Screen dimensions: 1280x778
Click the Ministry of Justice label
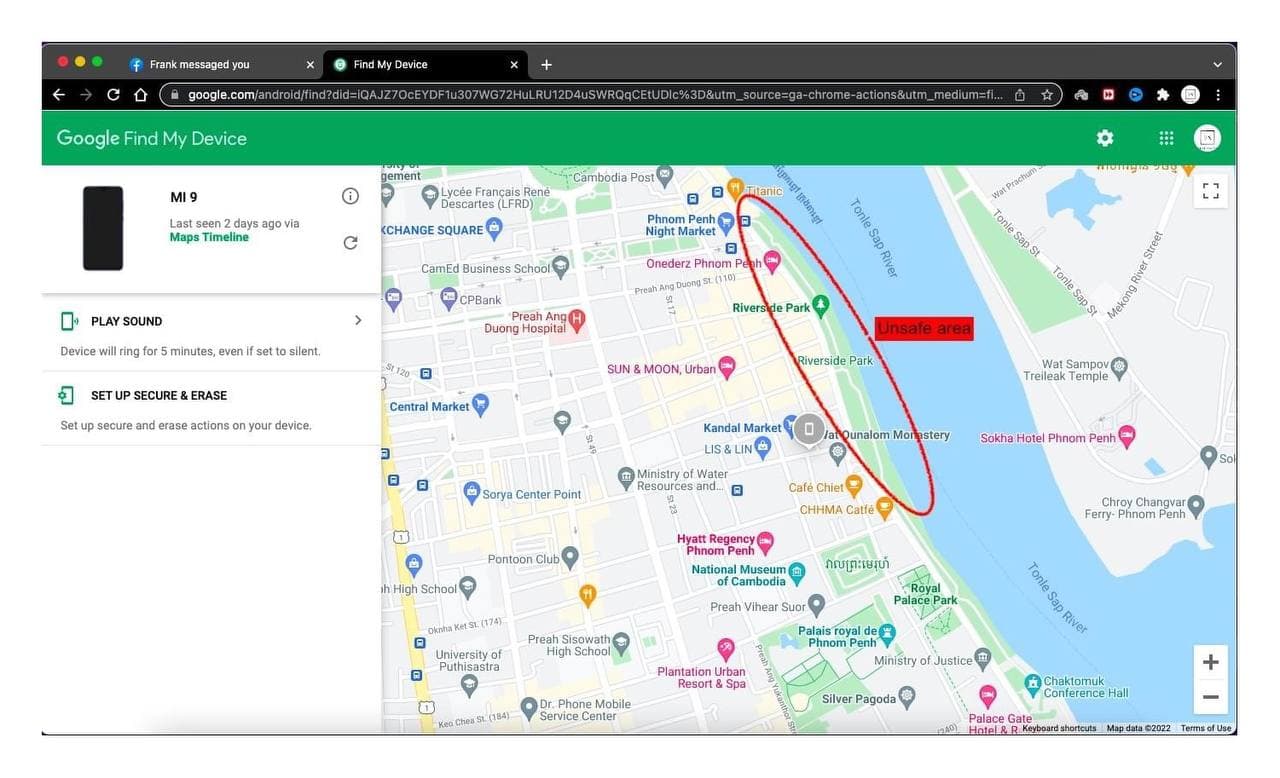[x=923, y=660]
